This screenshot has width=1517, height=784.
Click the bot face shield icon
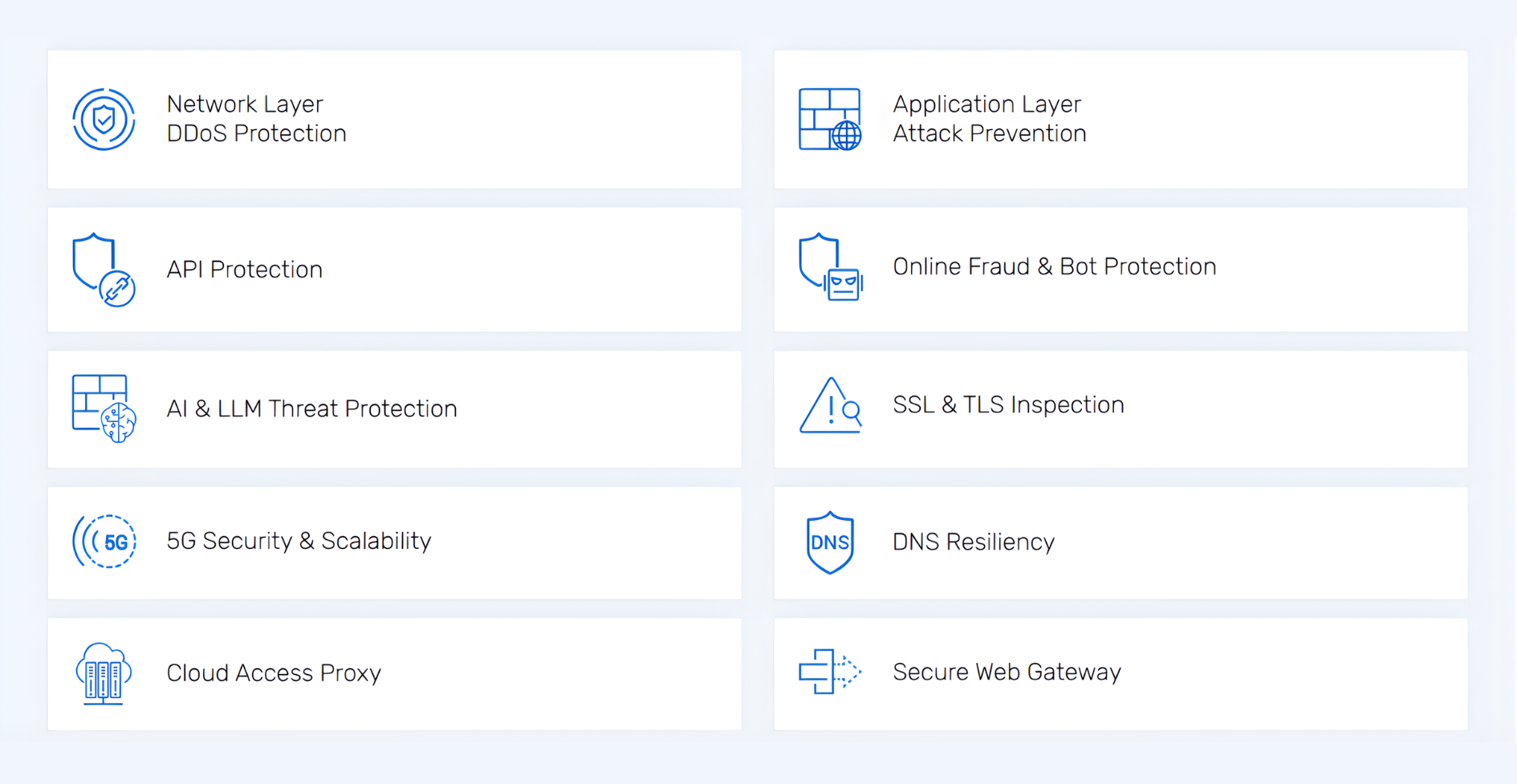[830, 267]
